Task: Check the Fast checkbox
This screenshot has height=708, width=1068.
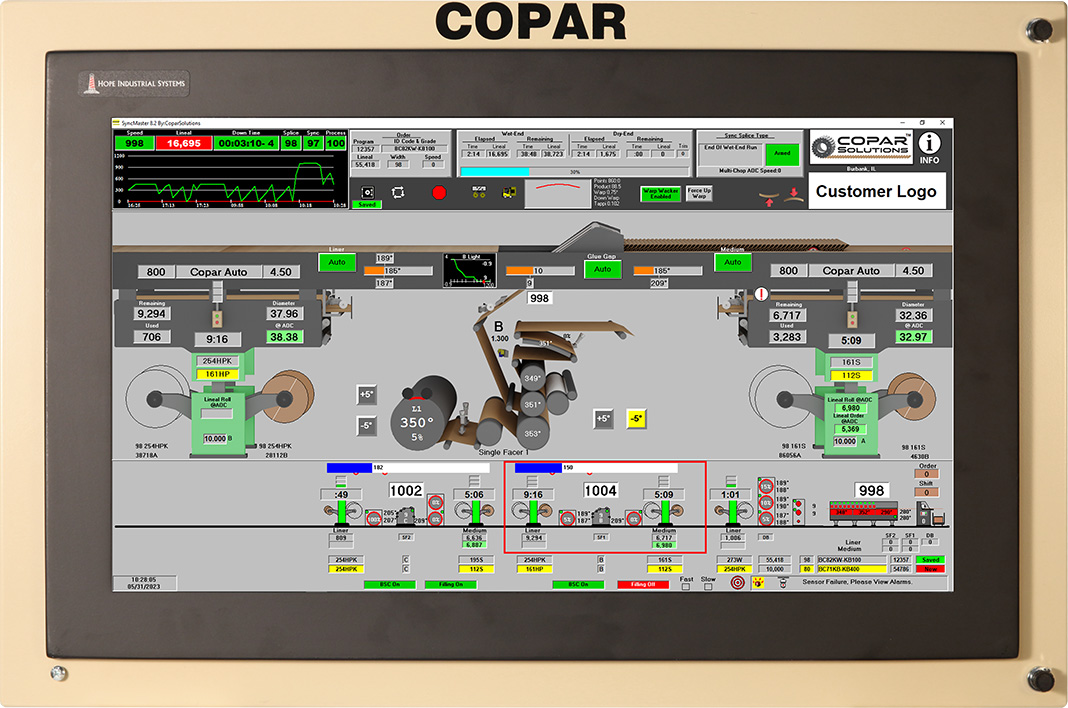Action: pos(685,586)
